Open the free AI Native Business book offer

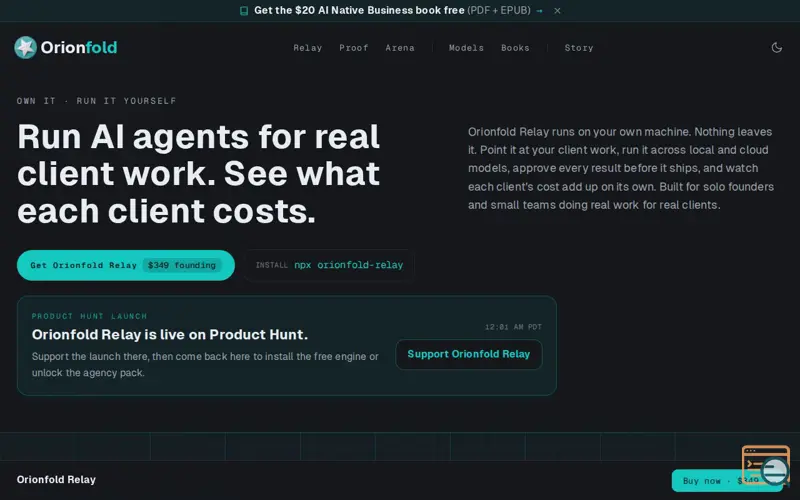[392, 10]
